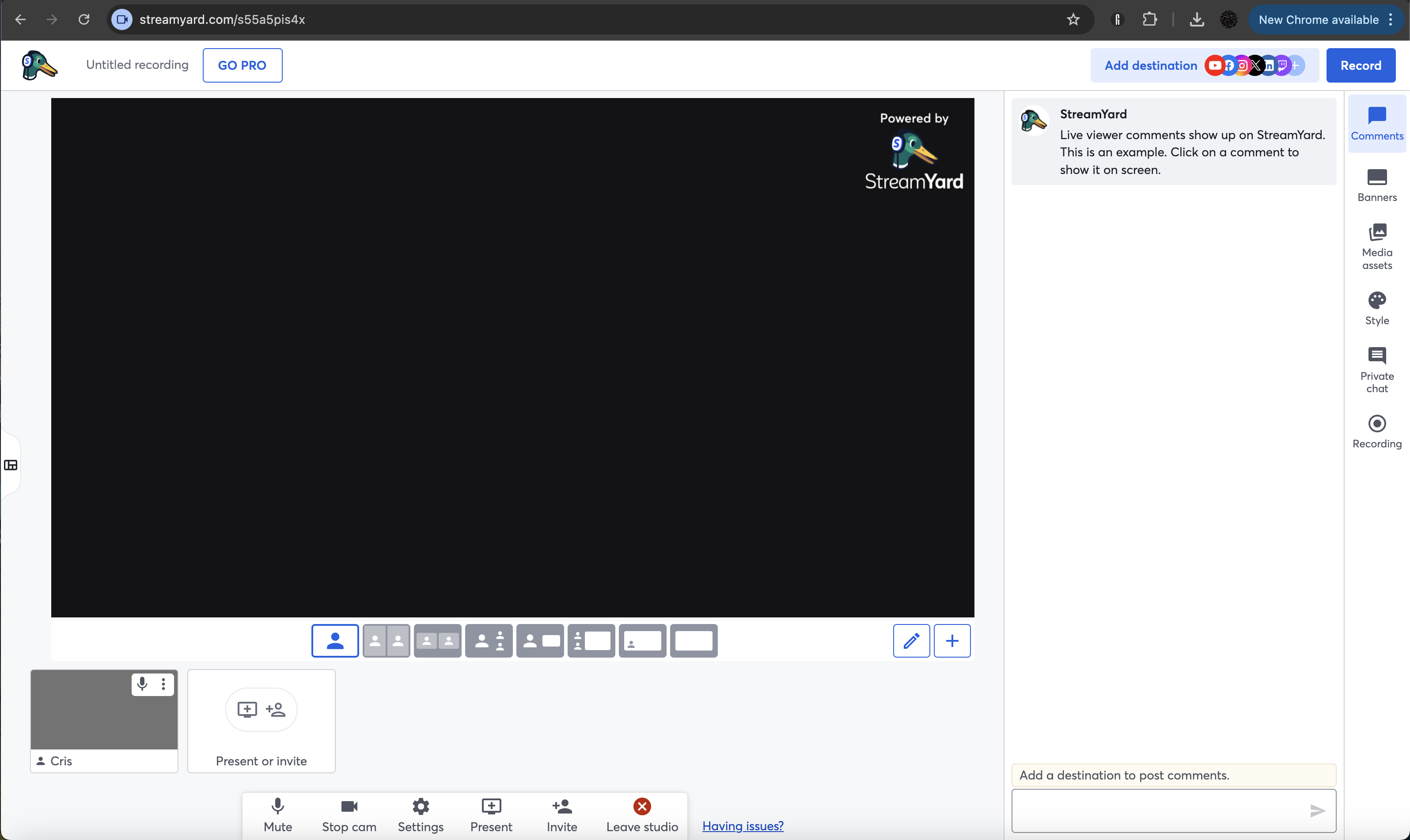This screenshot has width=1410, height=840.
Task: Click the GO PRO button
Action: [x=242, y=65]
